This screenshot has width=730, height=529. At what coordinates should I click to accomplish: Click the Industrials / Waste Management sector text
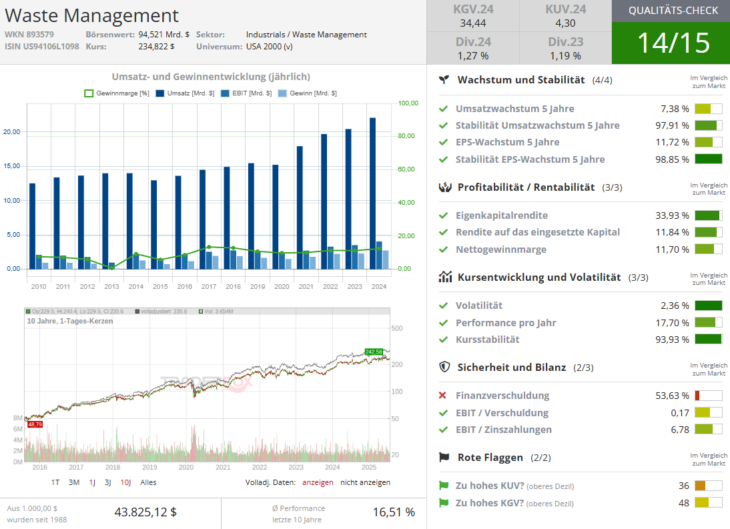click(306, 34)
